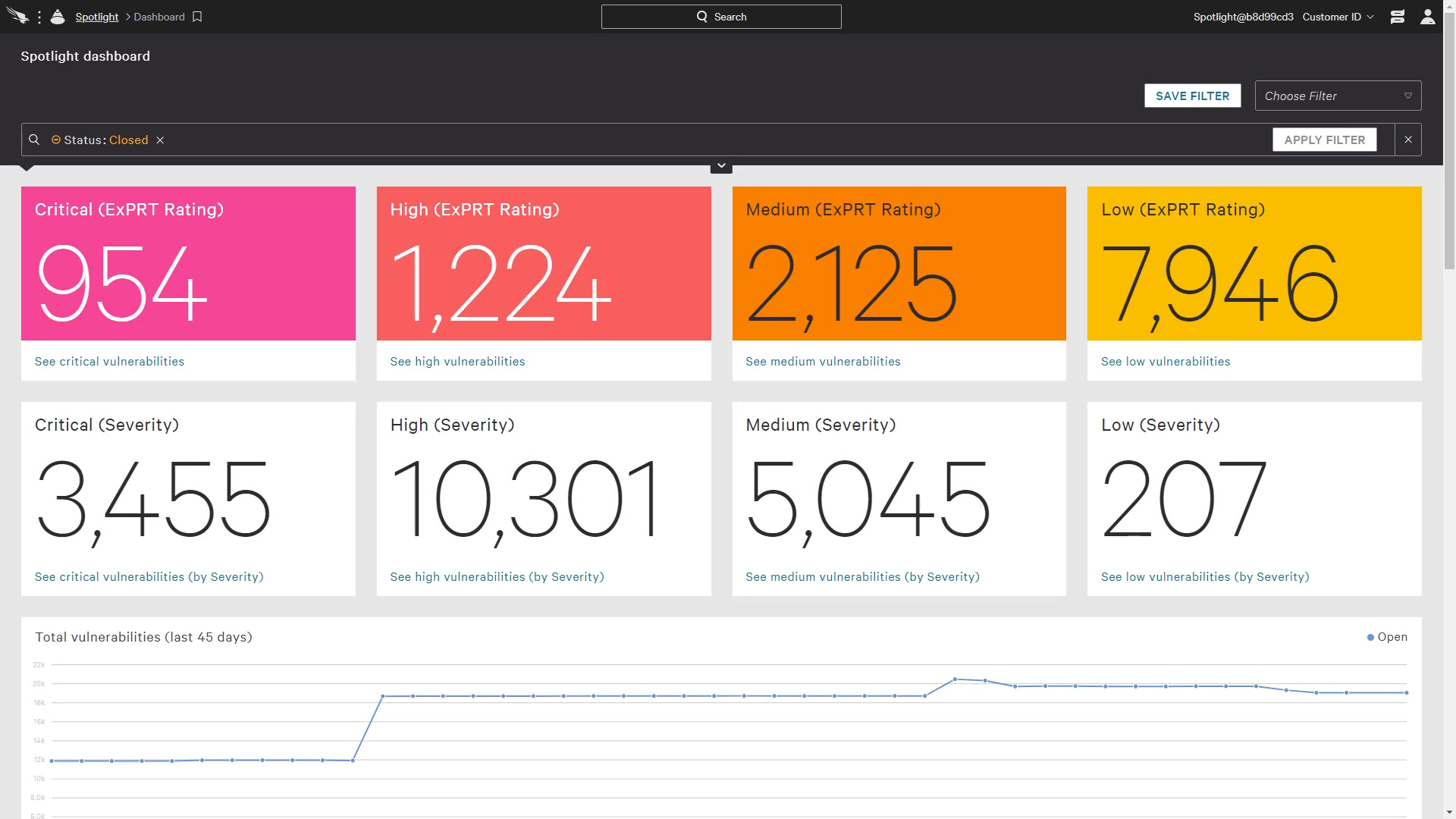Click the Critical ExPRT 954 tile
The image size is (1456, 819).
point(188,264)
